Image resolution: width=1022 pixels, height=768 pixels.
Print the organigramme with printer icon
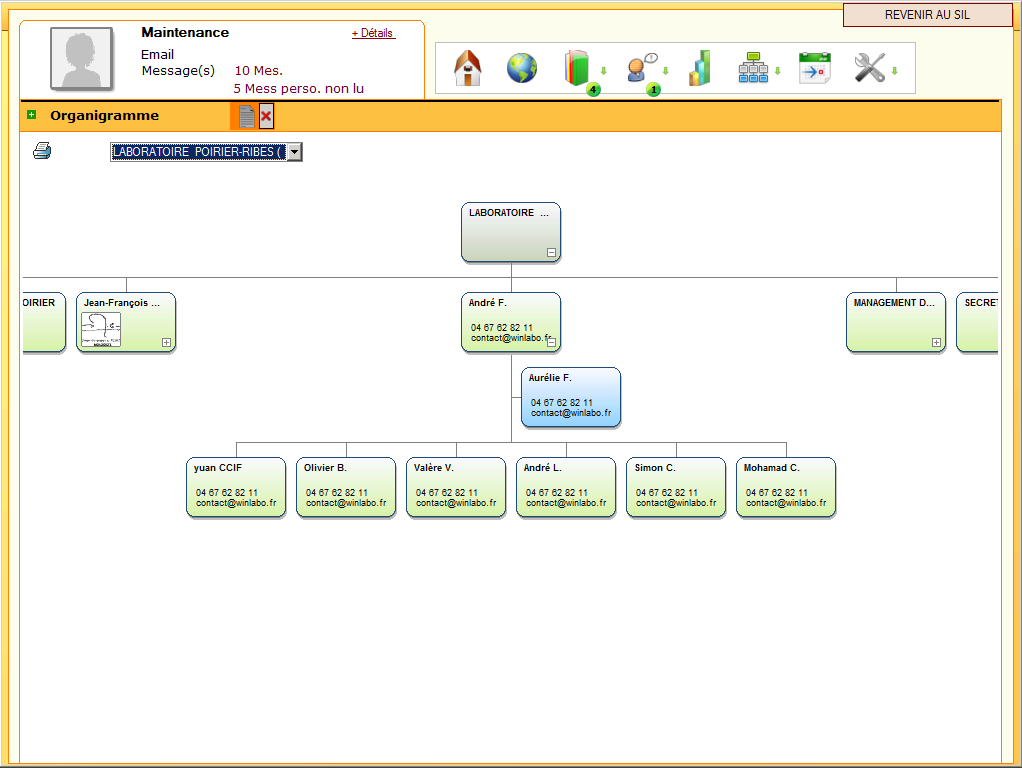(x=42, y=151)
